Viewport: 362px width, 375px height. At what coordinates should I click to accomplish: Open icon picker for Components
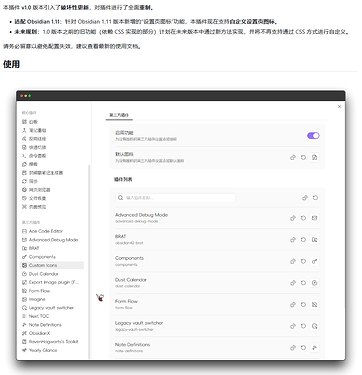click(314, 261)
